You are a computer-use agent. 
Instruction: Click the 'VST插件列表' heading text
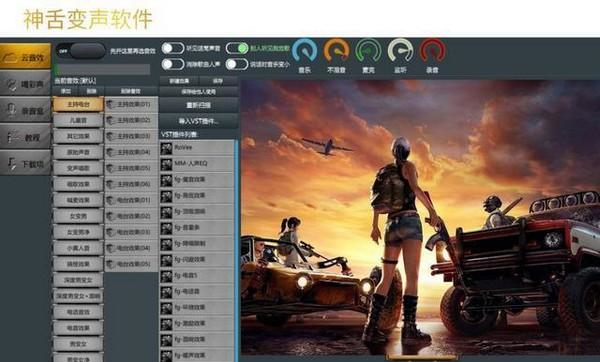(179, 134)
